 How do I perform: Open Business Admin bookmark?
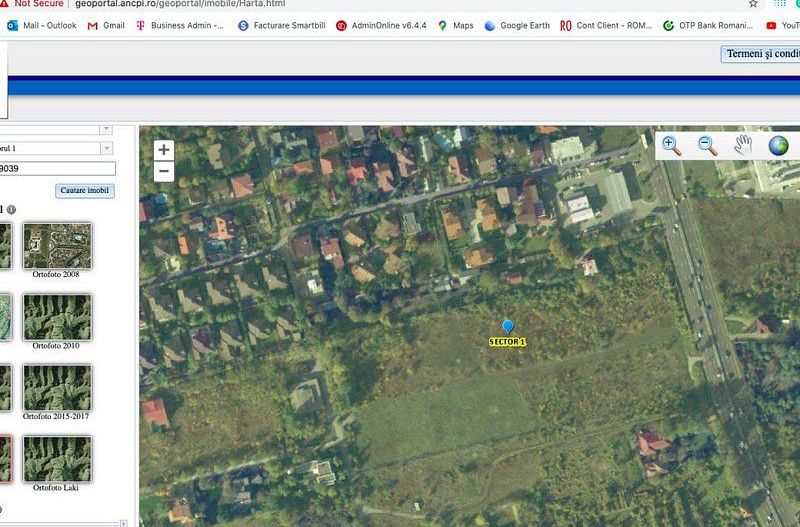pyautogui.click(x=180, y=26)
